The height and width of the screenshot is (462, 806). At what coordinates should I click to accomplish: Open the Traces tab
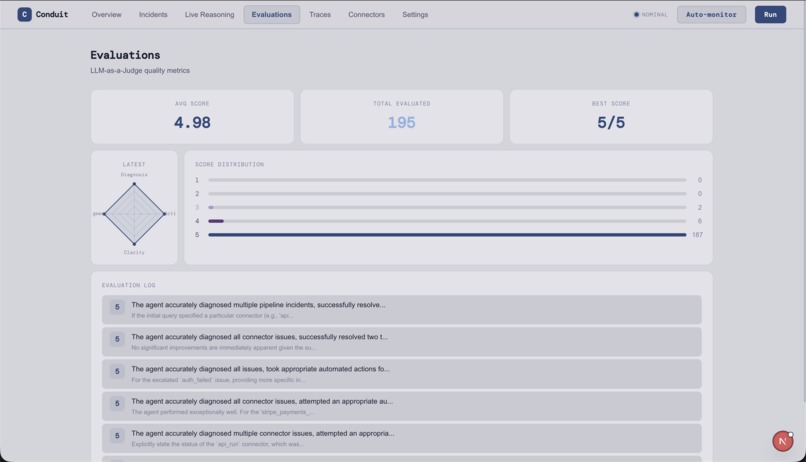coord(320,14)
